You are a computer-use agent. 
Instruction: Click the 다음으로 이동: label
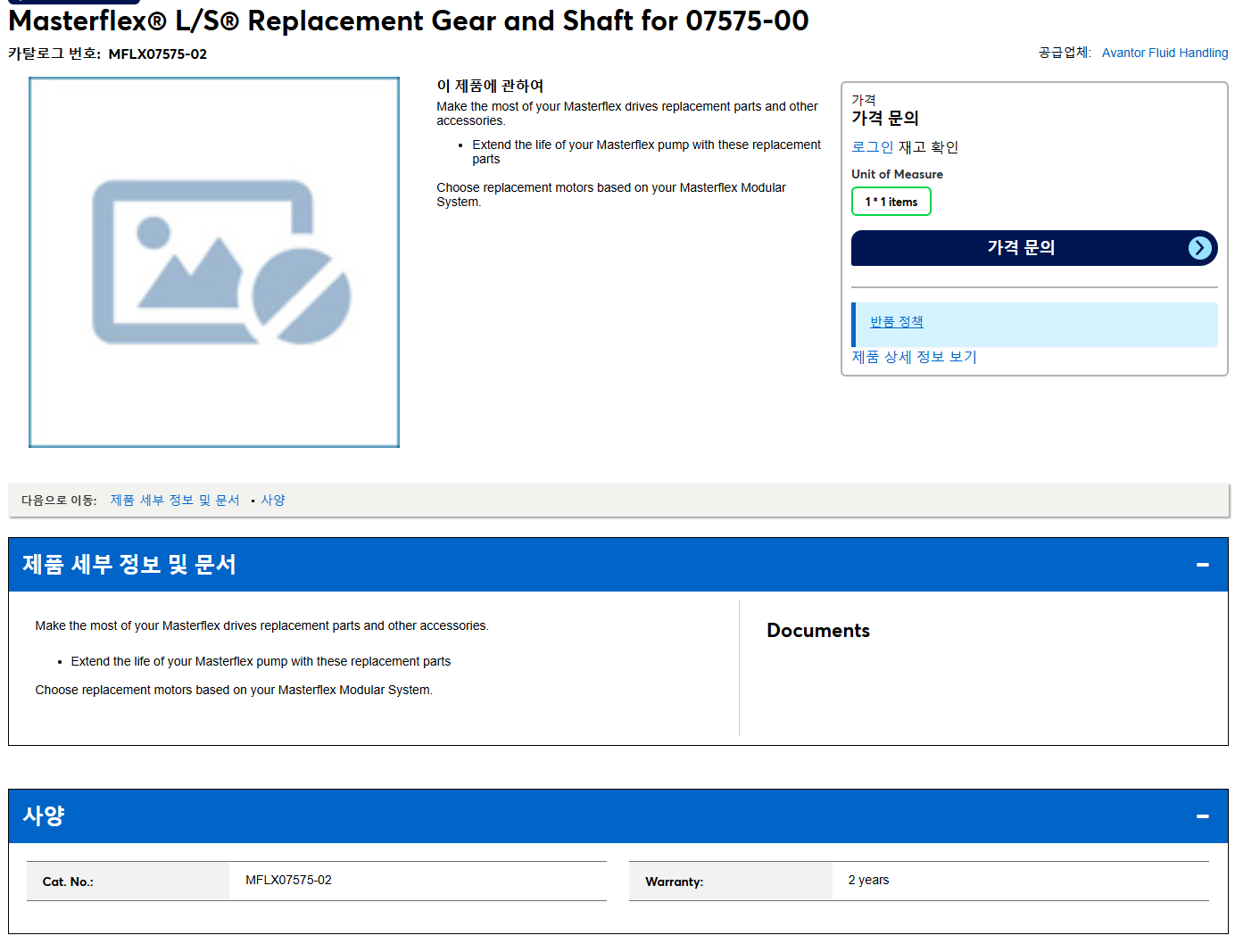point(59,501)
